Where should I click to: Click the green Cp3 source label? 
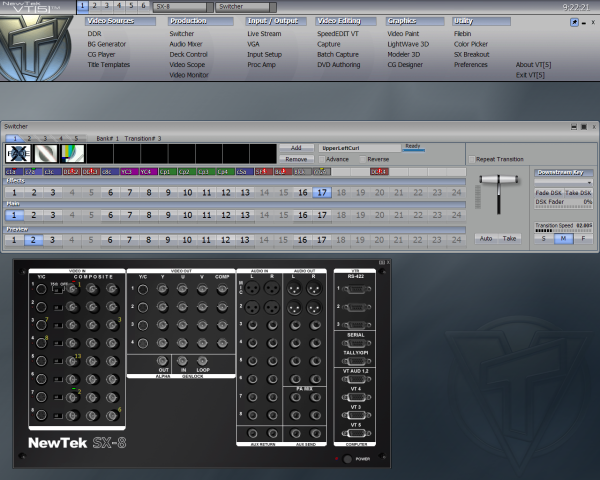206,171
